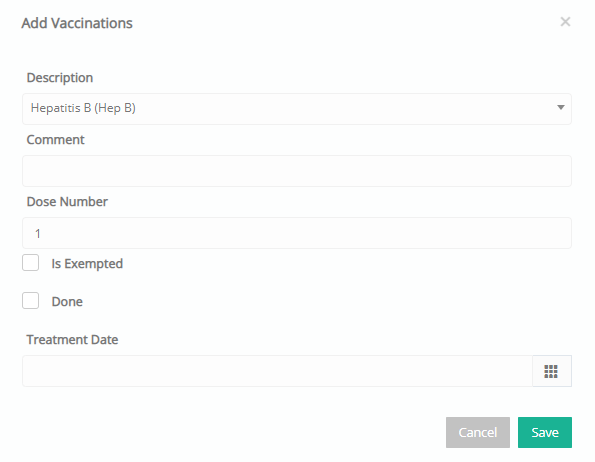Cancel adding the vaccination
Screen dimensions: 595x462
[x=478, y=432]
